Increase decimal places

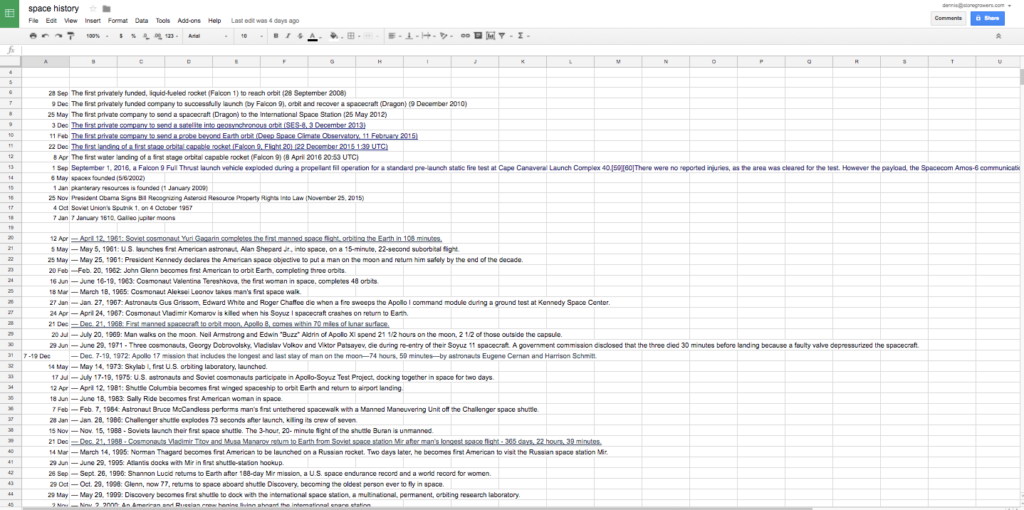click(157, 36)
